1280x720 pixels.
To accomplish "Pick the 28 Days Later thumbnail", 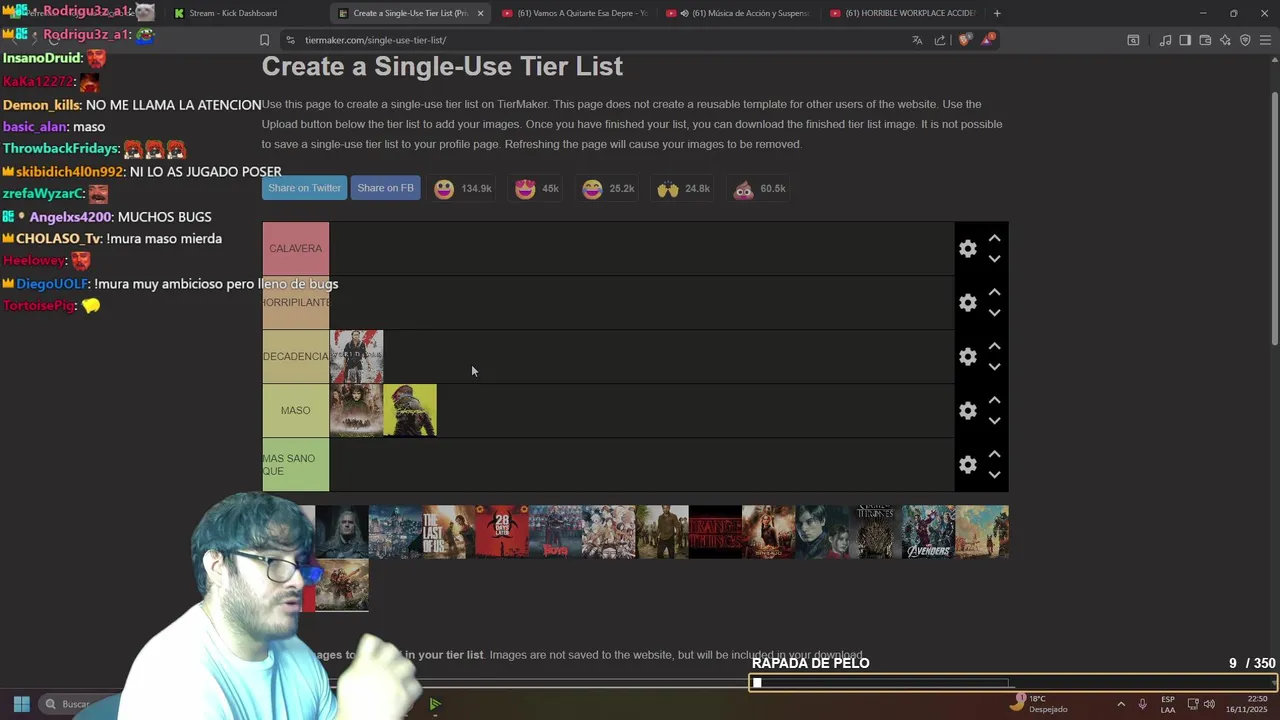I will click(502, 532).
